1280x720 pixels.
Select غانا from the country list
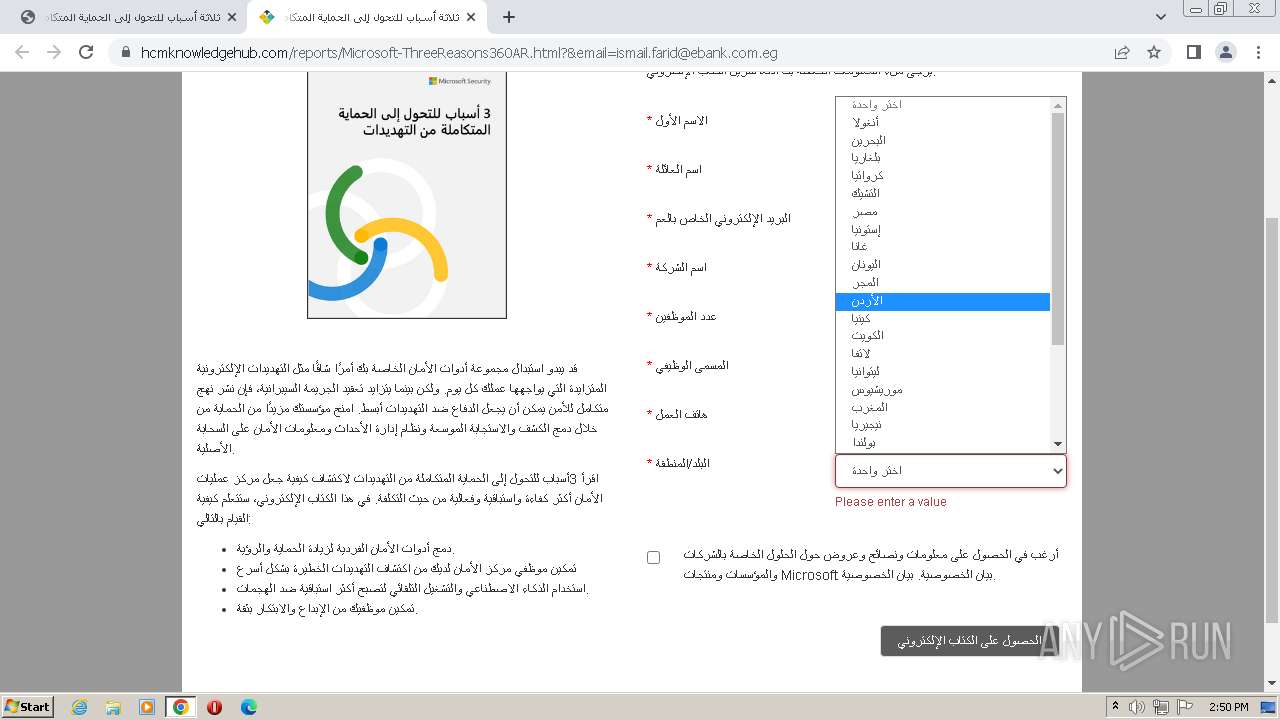coord(943,247)
